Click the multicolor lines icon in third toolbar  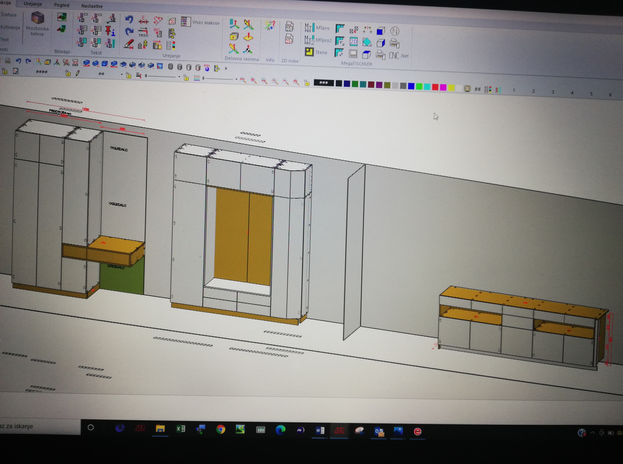197,78
